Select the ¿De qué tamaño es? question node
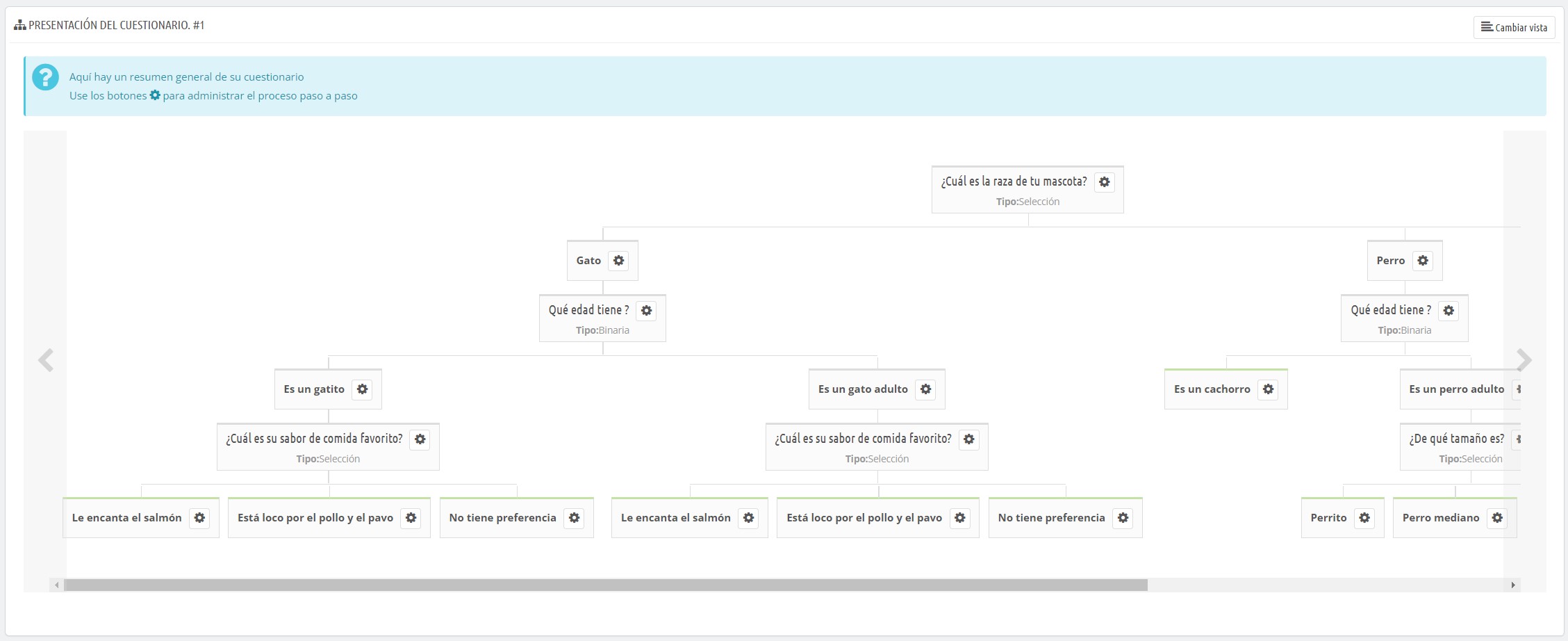The width and height of the screenshot is (1568, 641). pos(1456,439)
